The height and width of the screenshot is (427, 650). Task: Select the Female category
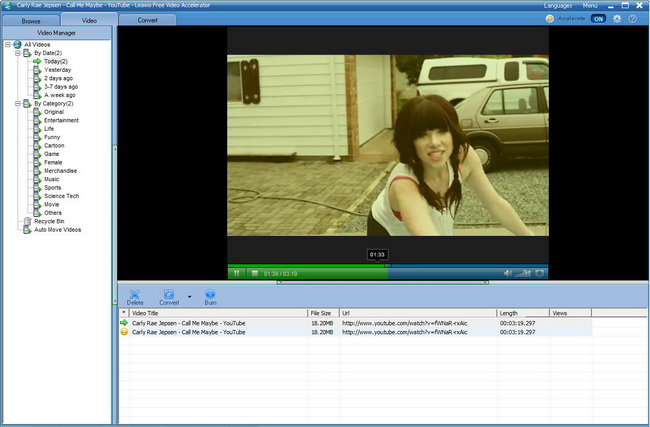coord(53,163)
